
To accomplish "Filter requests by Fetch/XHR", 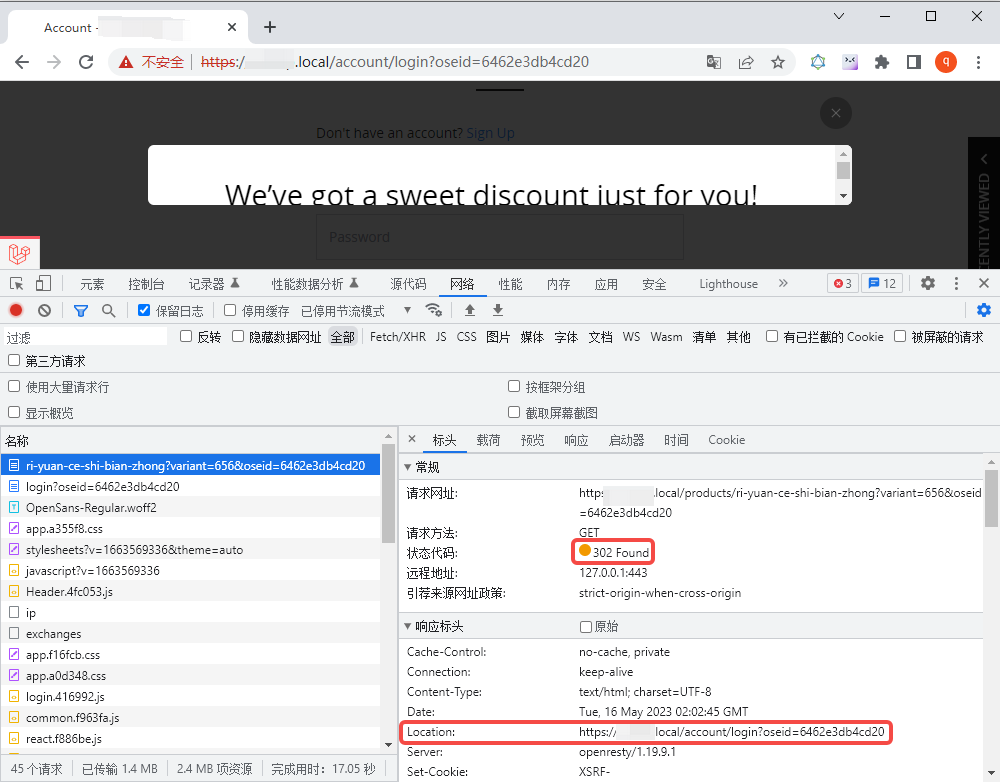I will coord(397,337).
